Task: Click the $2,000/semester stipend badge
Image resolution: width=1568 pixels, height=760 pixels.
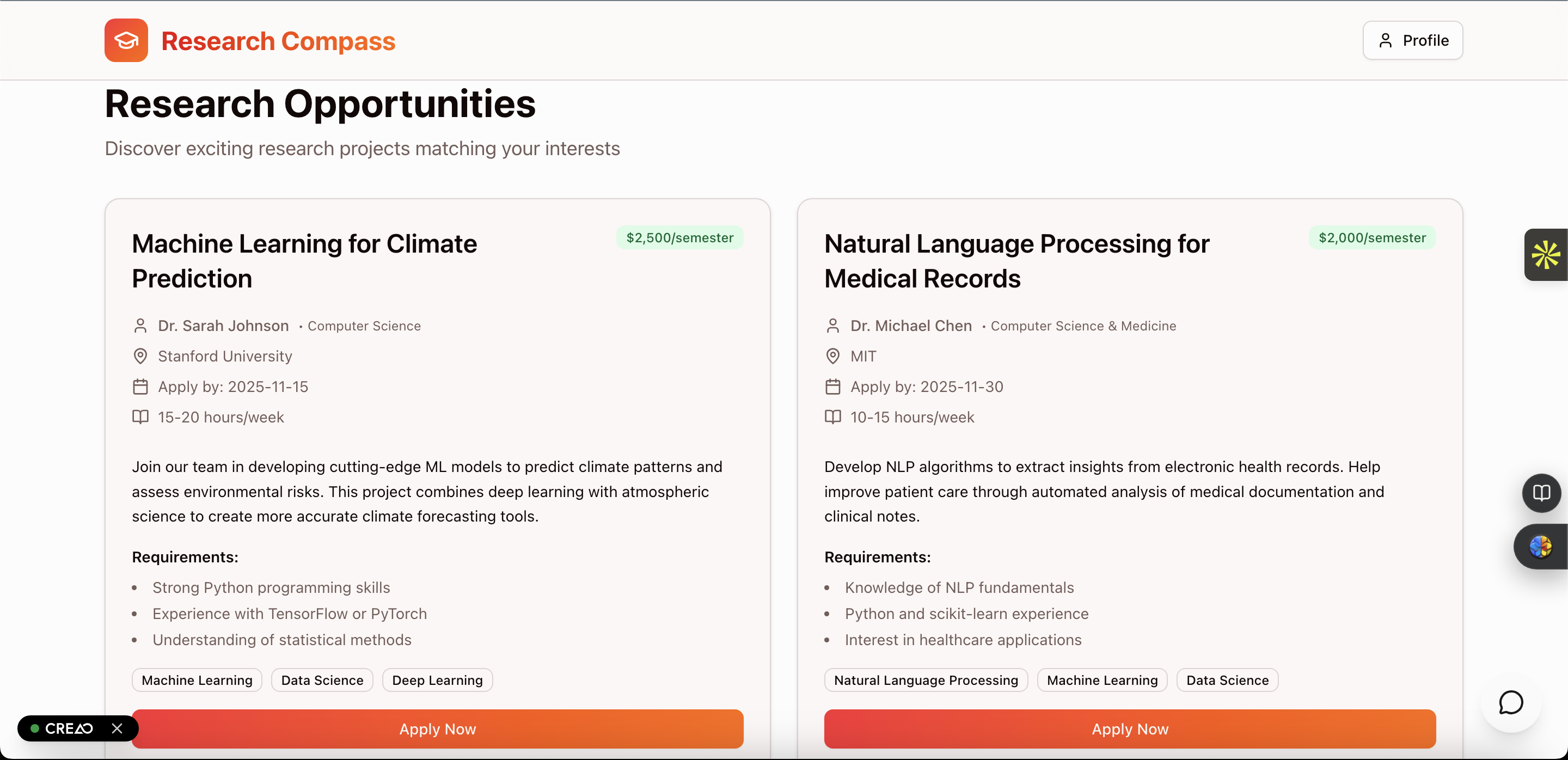Action: click(x=1371, y=237)
